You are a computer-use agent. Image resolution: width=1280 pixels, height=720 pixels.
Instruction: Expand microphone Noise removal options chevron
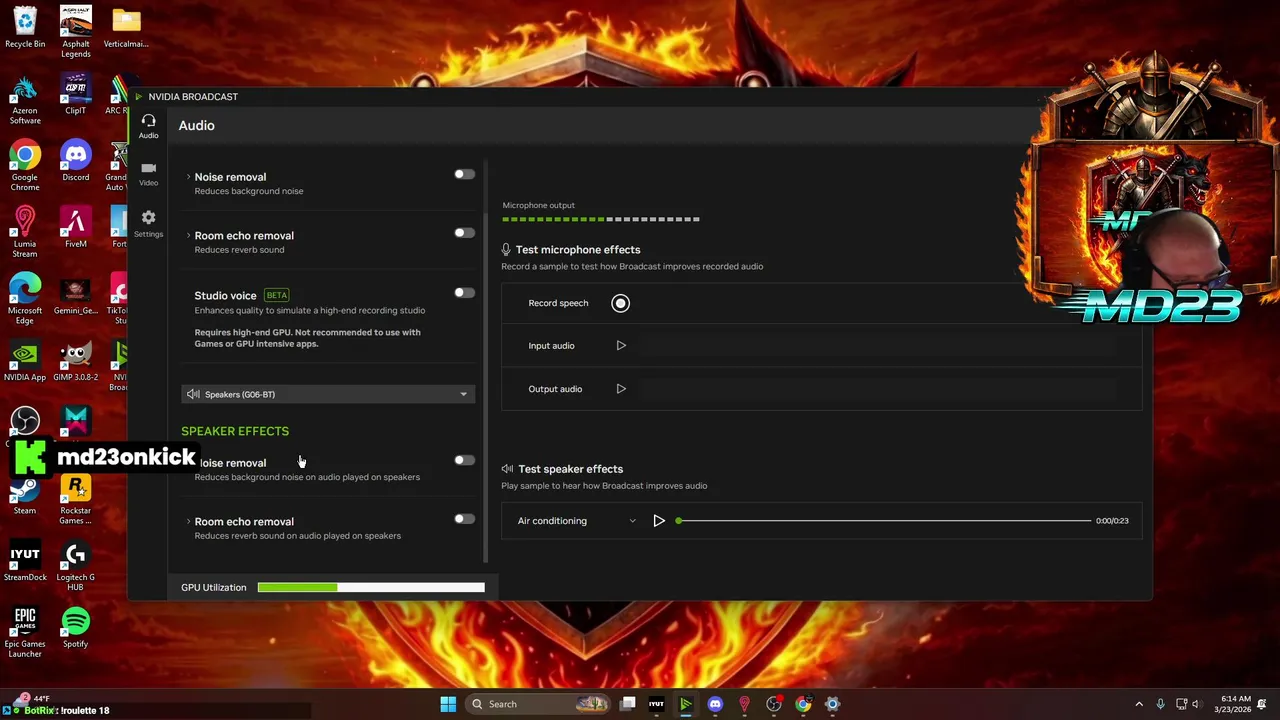click(x=188, y=177)
